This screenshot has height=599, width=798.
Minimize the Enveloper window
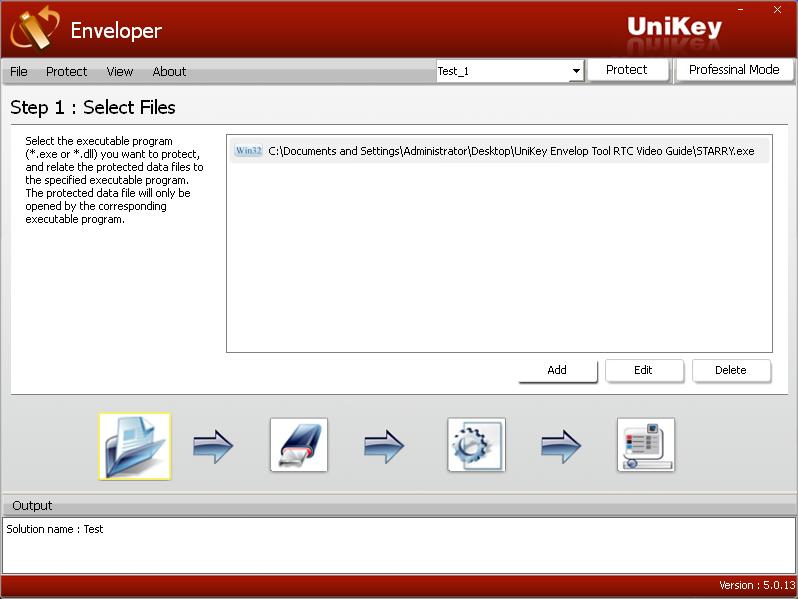point(740,10)
